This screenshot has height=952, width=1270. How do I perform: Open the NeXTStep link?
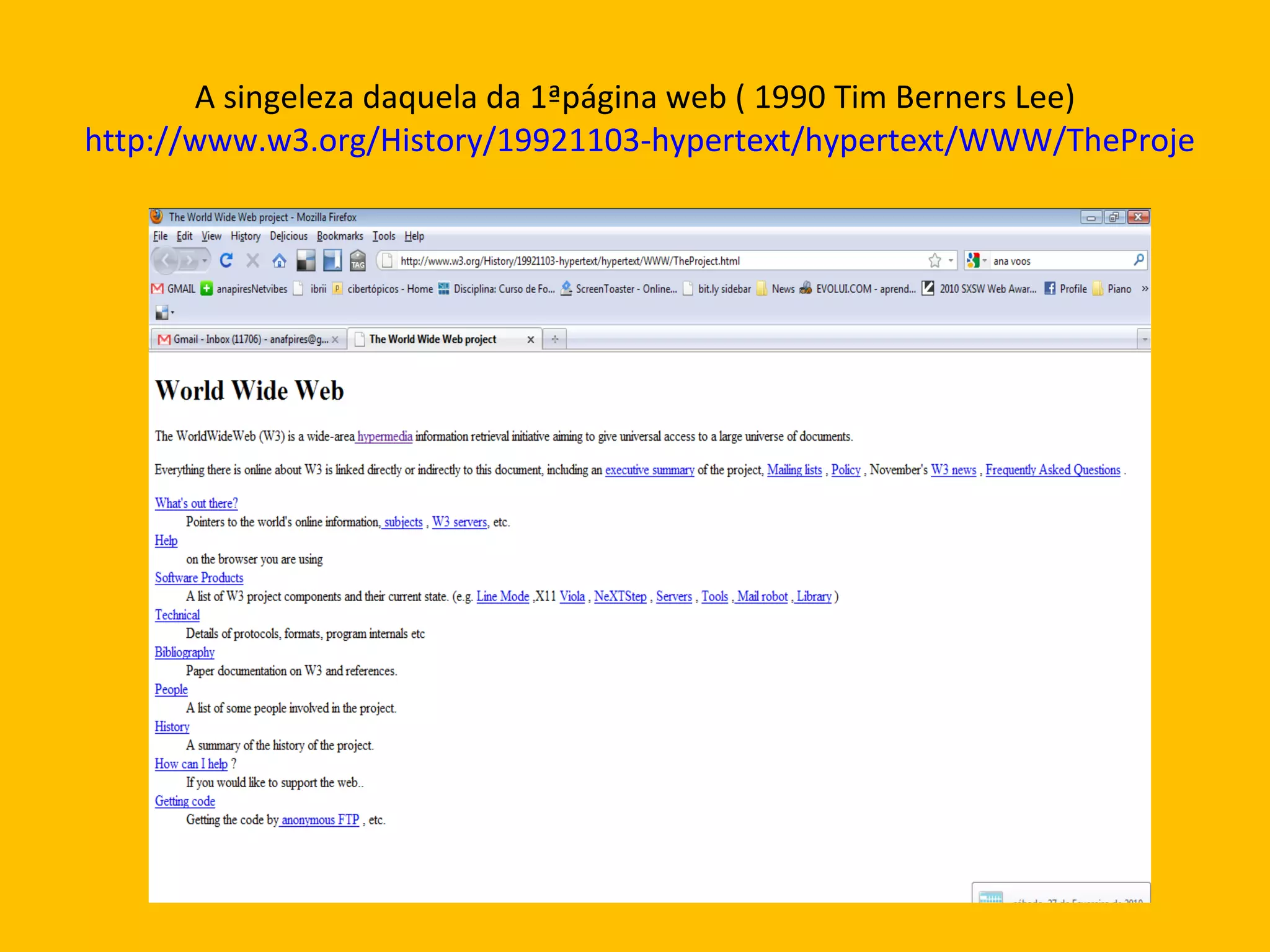pyautogui.click(x=620, y=597)
